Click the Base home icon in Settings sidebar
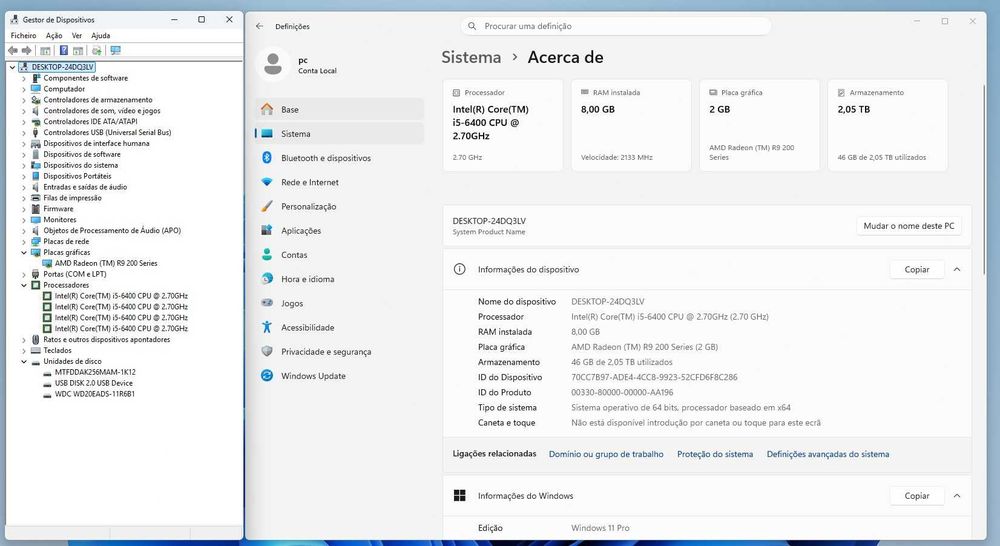This screenshot has height=546, width=1000. point(267,109)
